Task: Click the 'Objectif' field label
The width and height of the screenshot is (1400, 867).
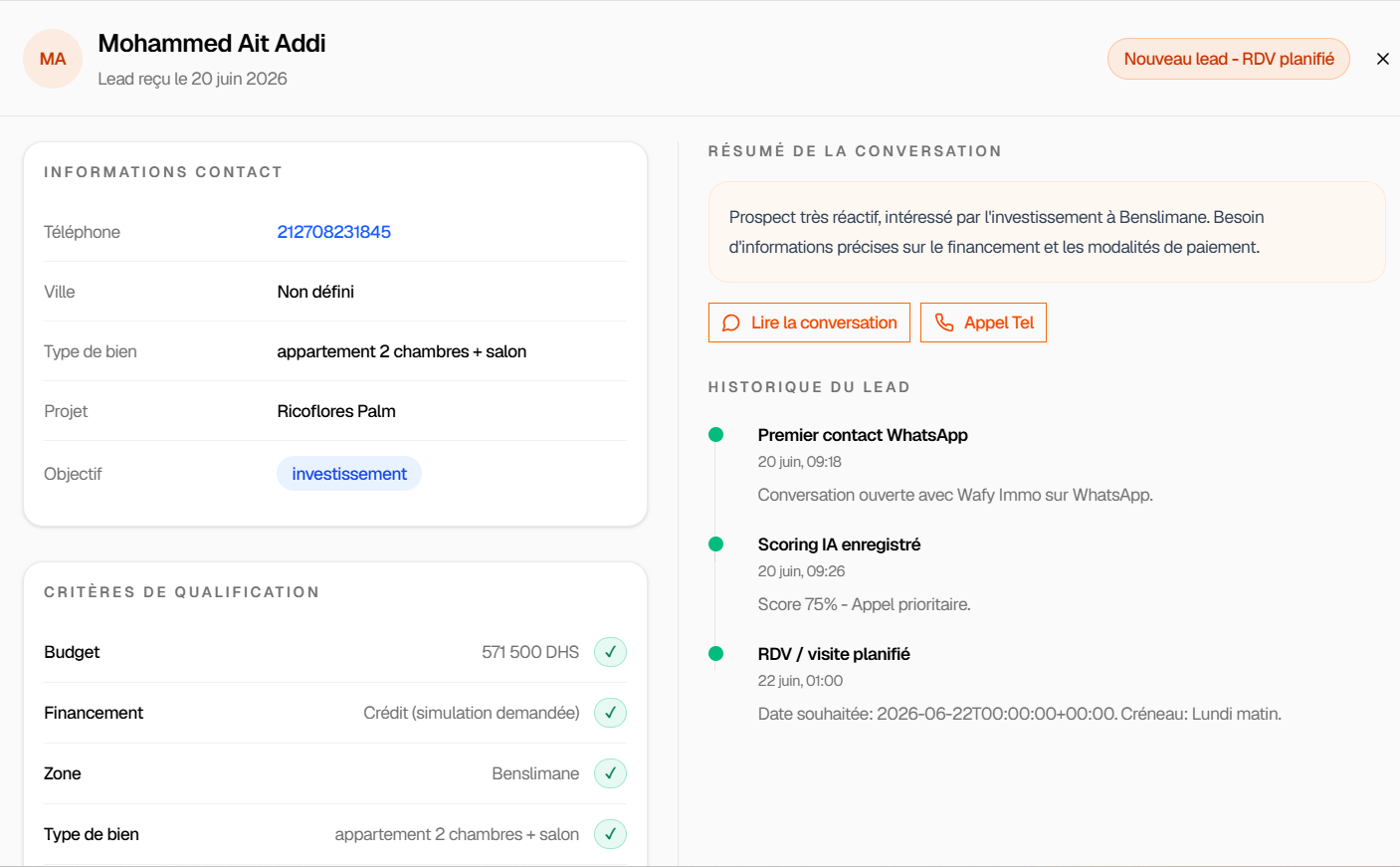Action: point(73,474)
